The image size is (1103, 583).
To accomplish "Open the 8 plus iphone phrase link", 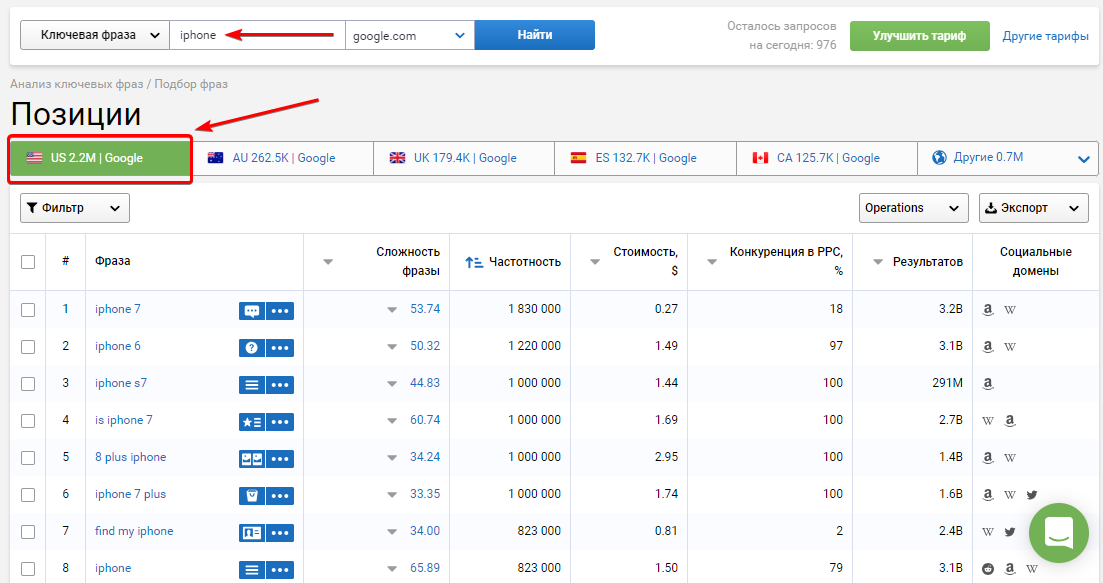I will click(x=131, y=457).
